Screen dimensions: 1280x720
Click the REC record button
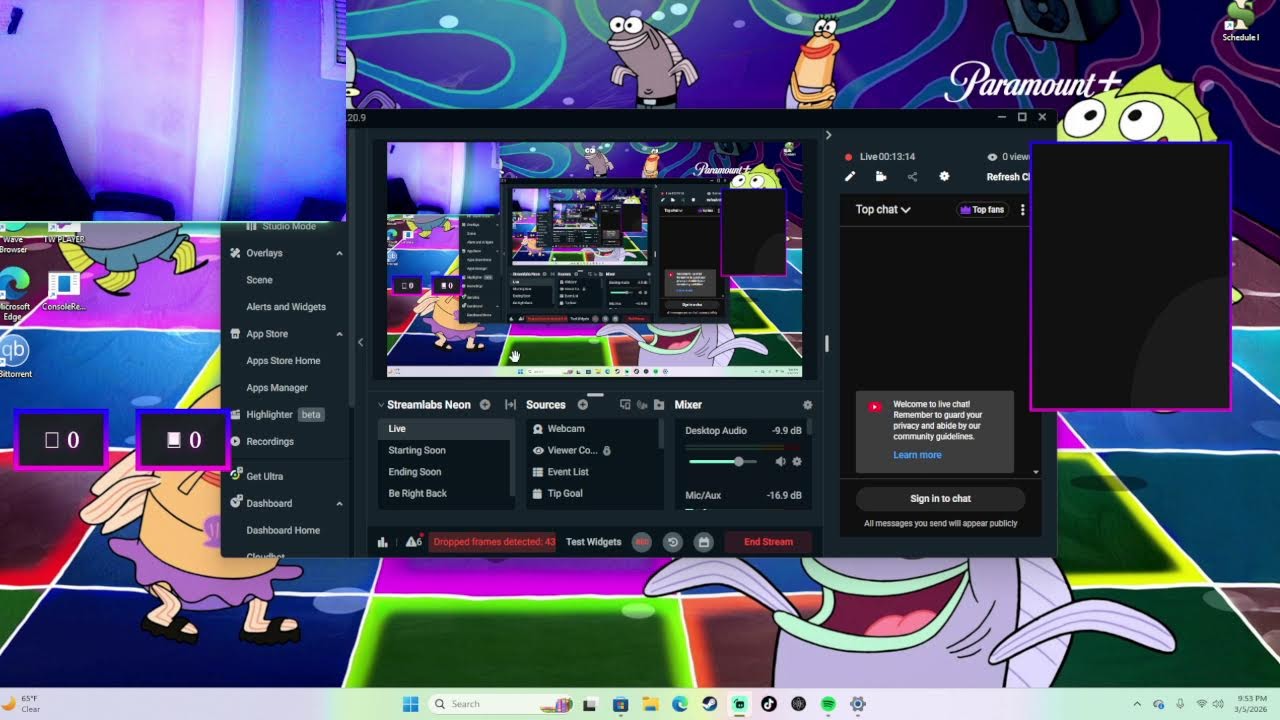642,542
